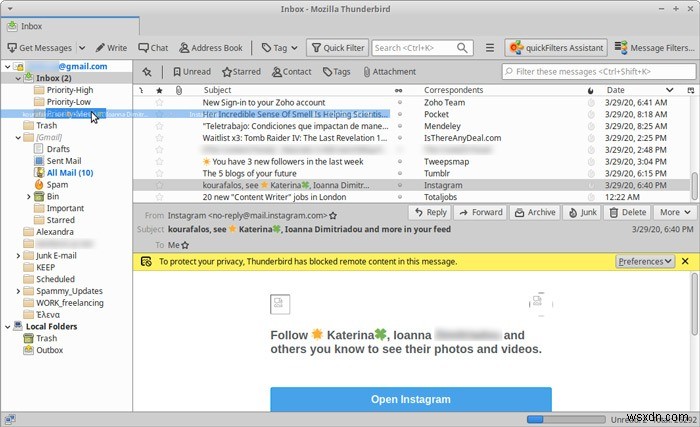
Task: Click the Open Instagram button
Action: (411, 399)
